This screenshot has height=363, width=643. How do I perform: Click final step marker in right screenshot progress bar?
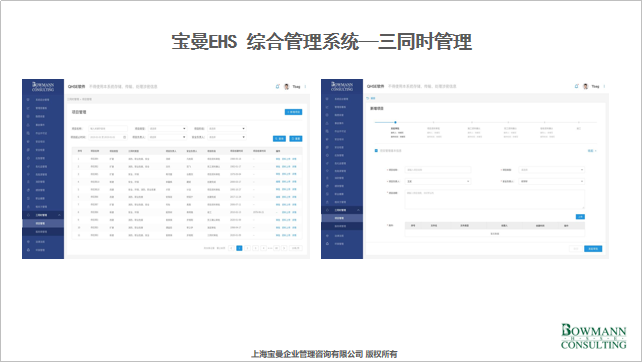[579, 122]
